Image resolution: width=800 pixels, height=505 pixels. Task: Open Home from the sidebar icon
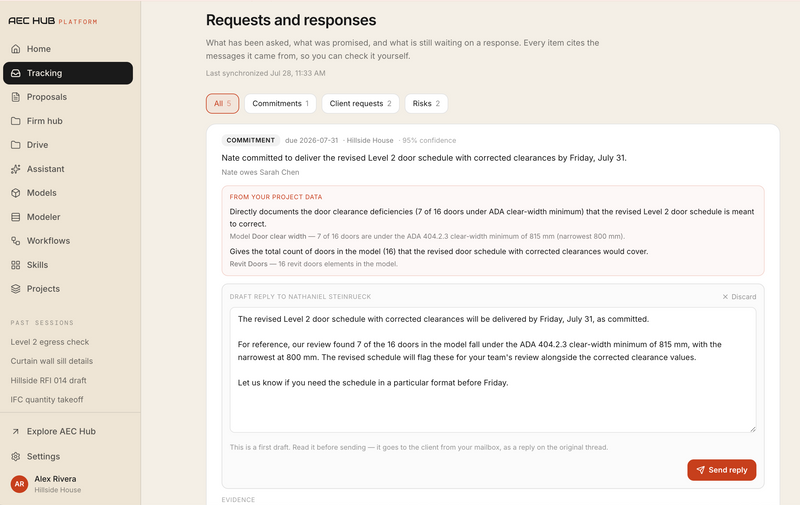point(16,49)
